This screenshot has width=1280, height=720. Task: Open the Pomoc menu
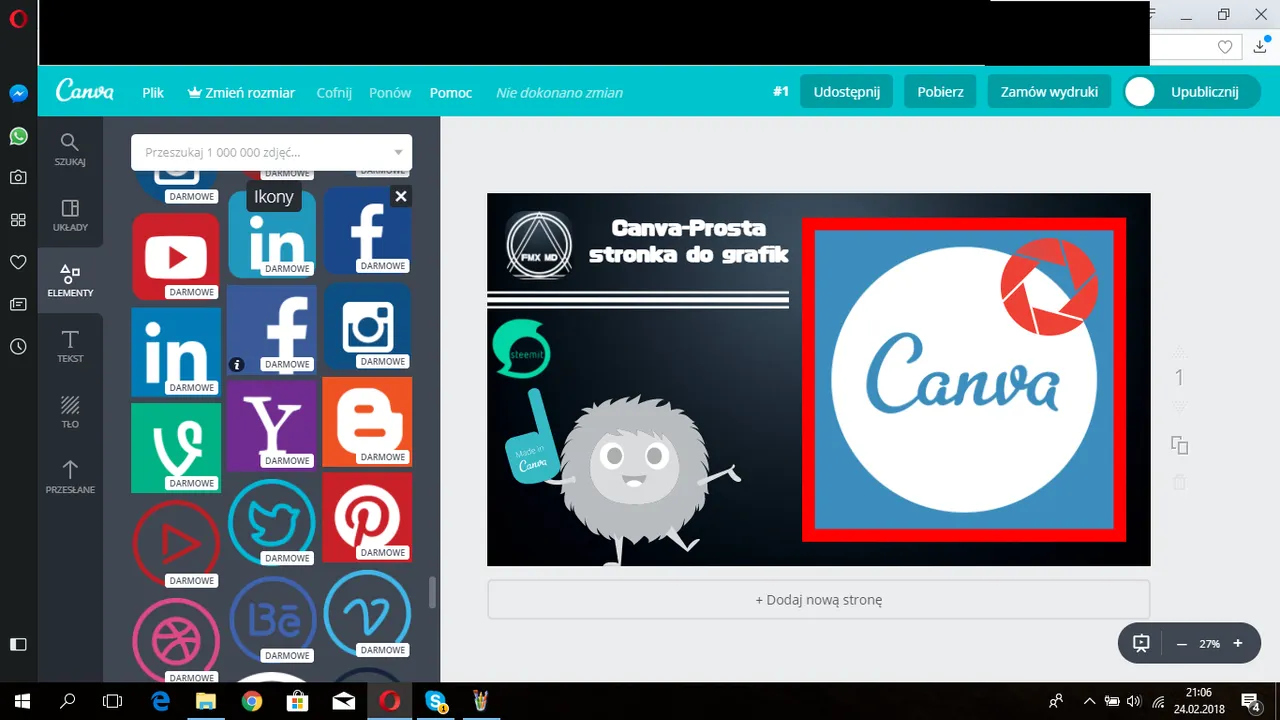point(451,92)
